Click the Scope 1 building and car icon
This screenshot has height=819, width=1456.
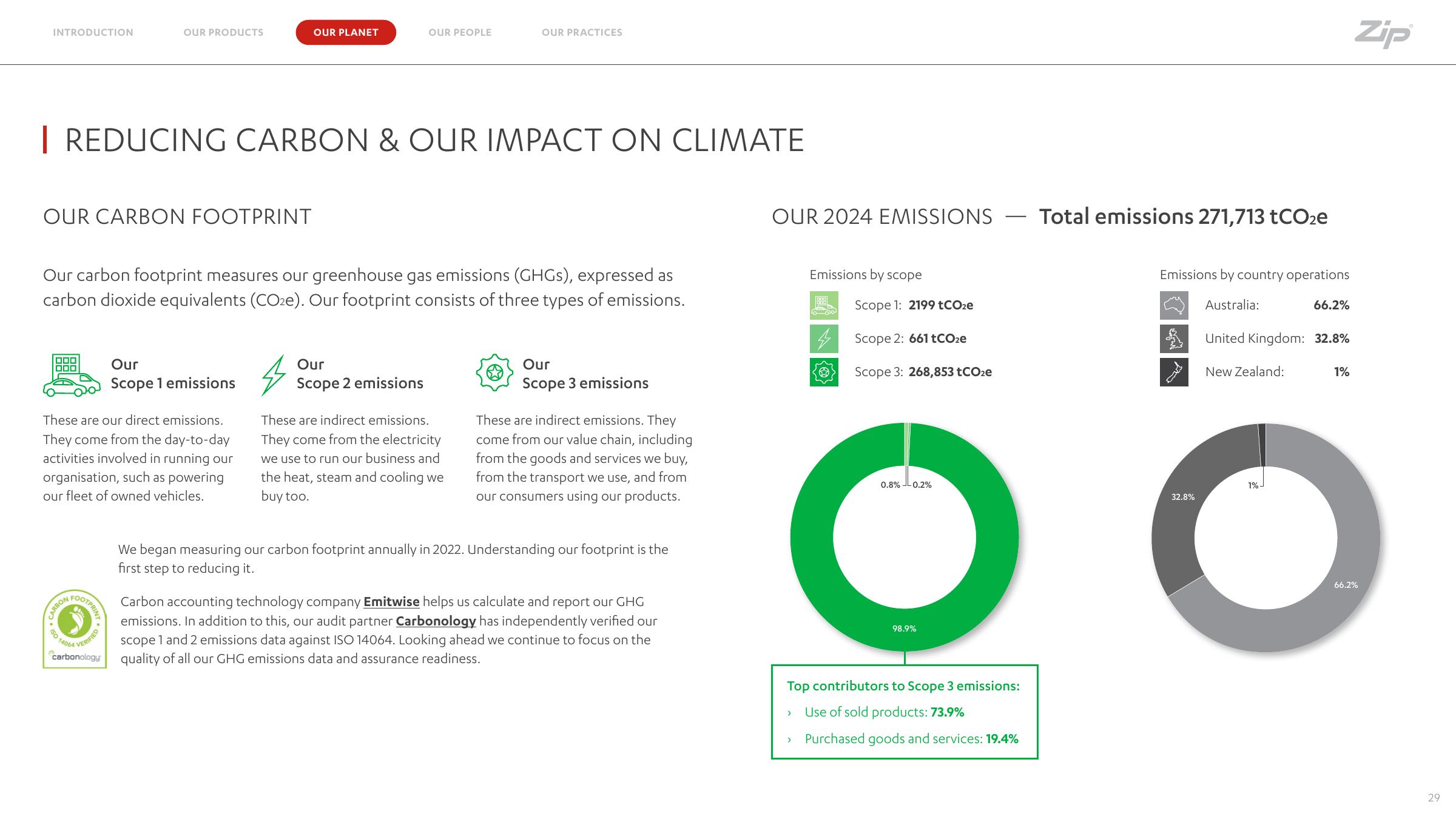(72, 375)
